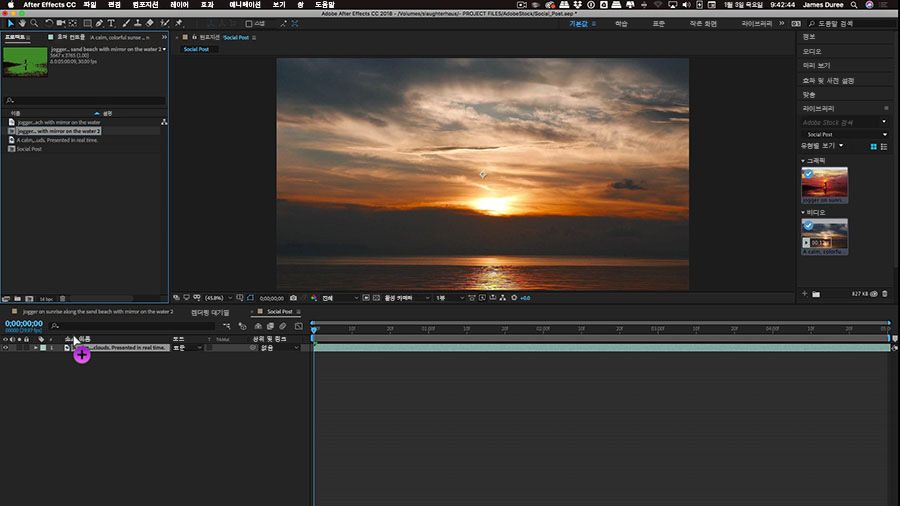Toggle hide shy layers switch in timeline
Viewport: 900px width, 506px height.
[x=258, y=326]
